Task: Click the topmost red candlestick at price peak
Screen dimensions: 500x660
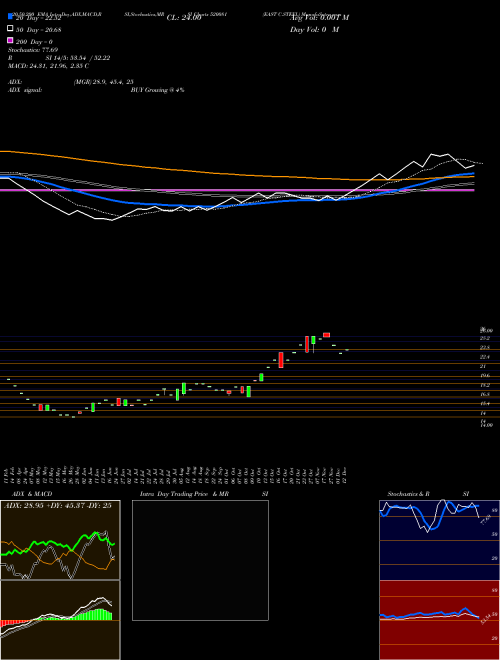Action: [x=327, y=335]
